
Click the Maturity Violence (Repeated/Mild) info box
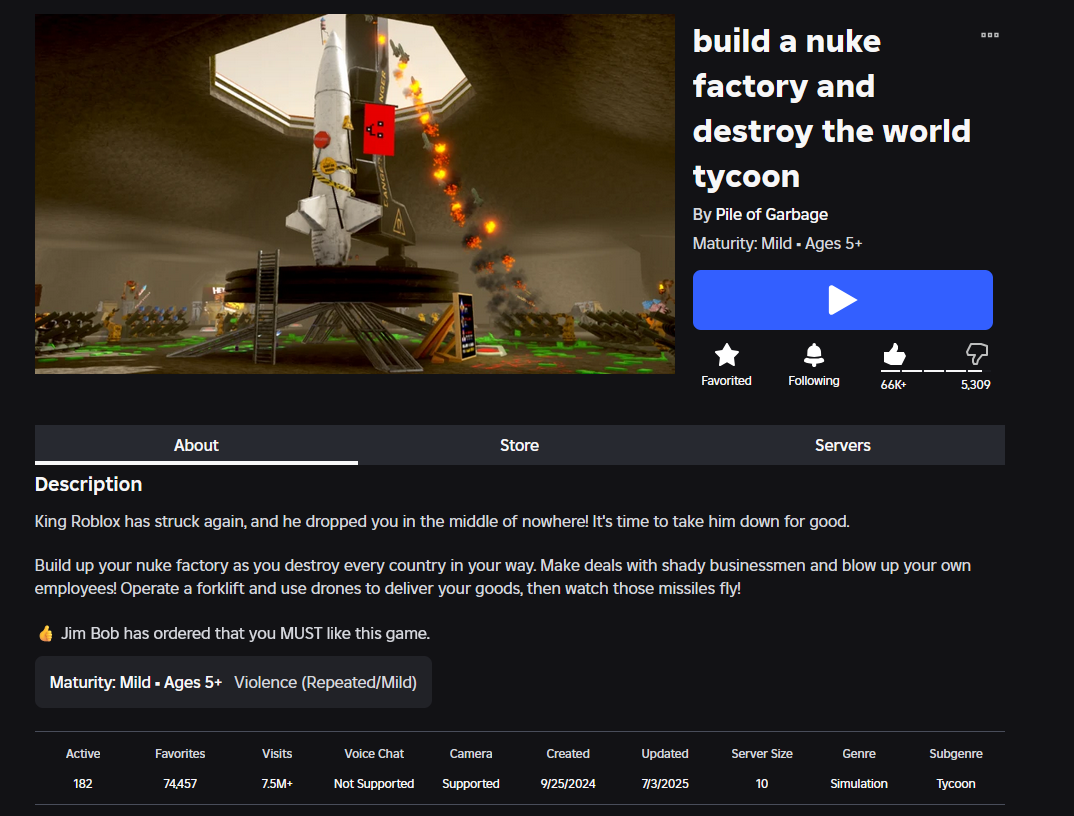[234, 682]
